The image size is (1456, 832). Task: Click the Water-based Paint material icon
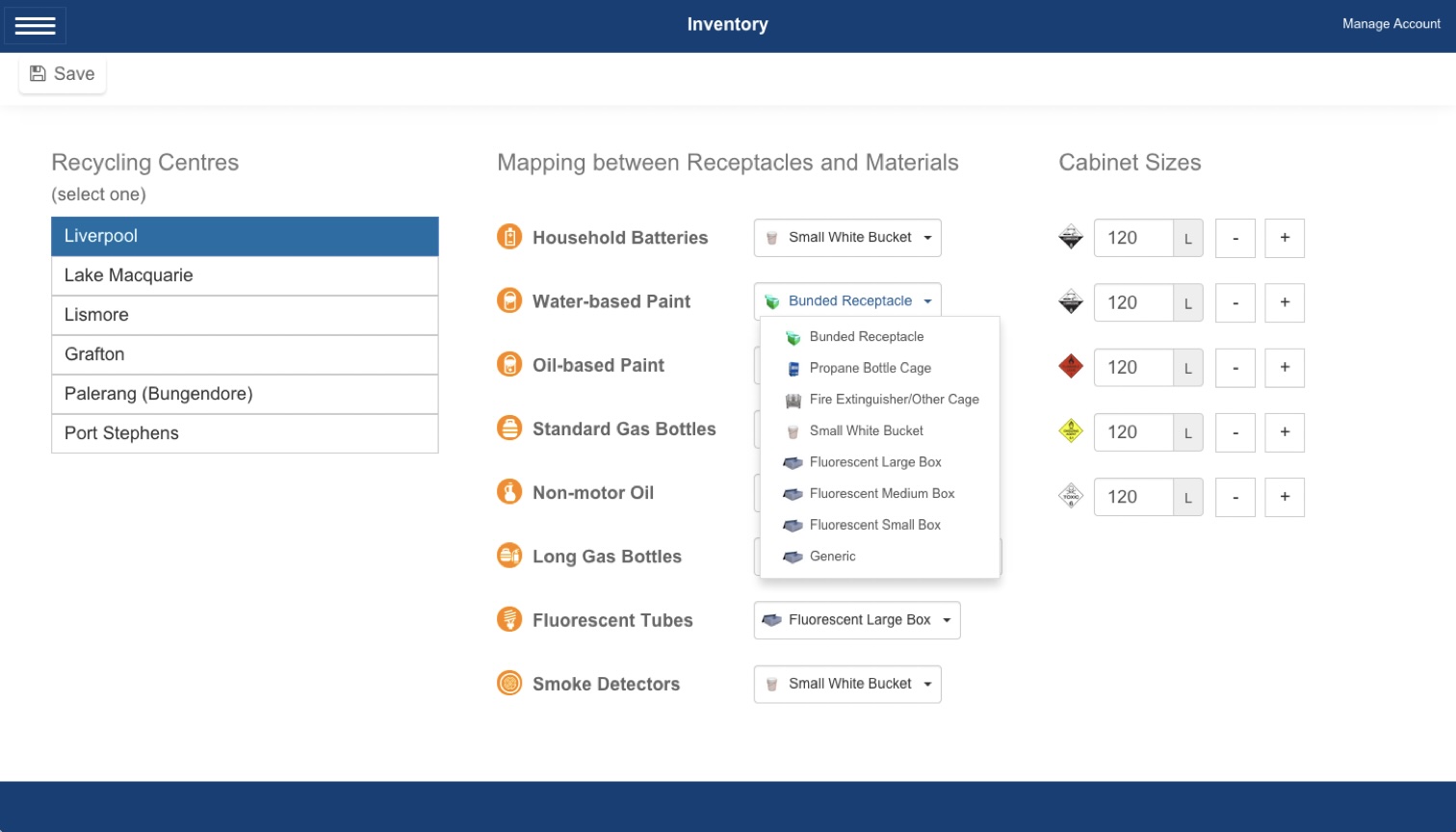509,300
